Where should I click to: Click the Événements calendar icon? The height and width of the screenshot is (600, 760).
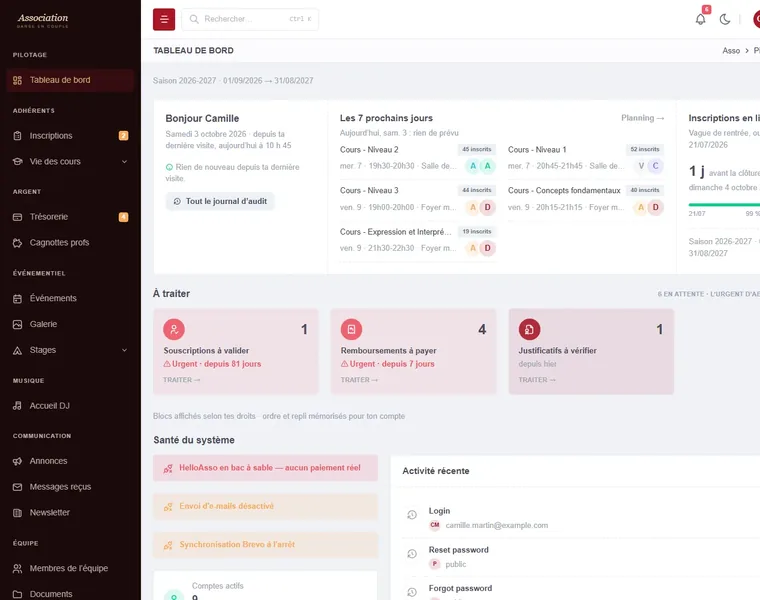(x=17, y=299)
